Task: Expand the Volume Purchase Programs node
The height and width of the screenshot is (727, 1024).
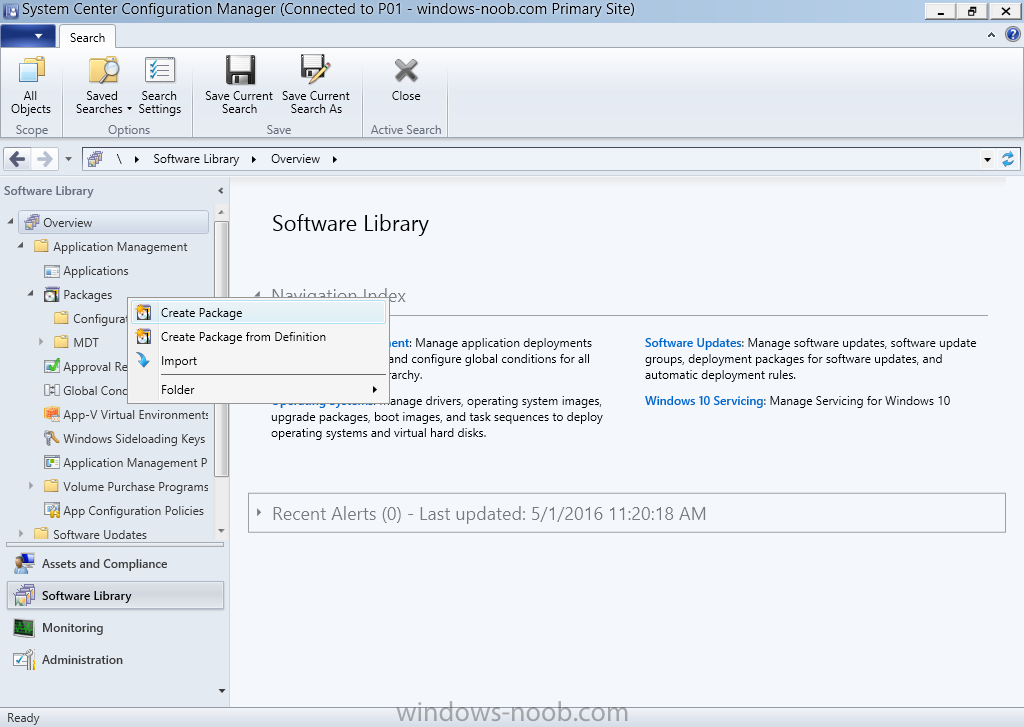Action: pyautogui.click(x=31, y=486)
